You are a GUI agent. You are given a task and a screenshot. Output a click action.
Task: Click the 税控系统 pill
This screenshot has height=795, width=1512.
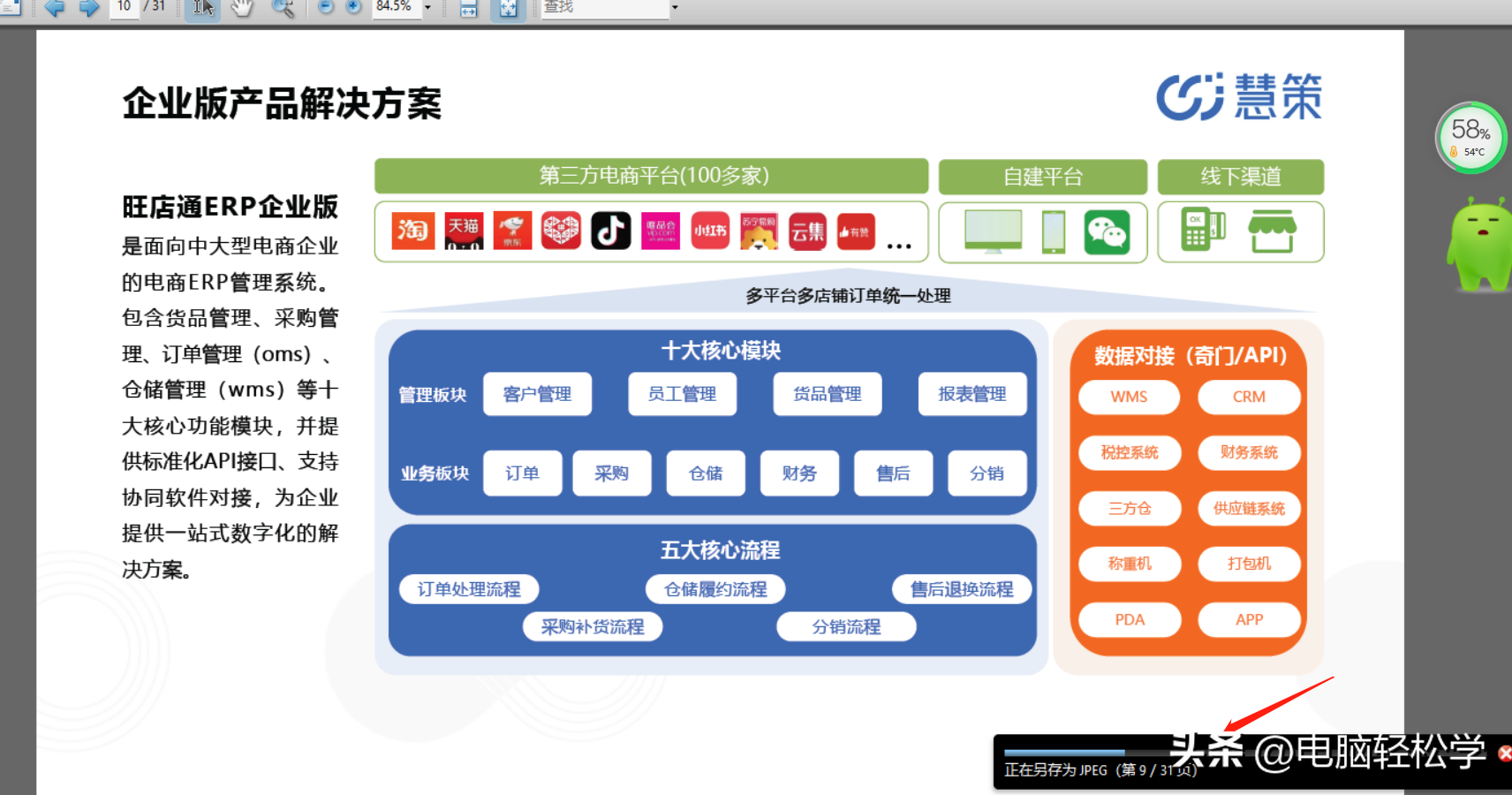pos(1129,453)
